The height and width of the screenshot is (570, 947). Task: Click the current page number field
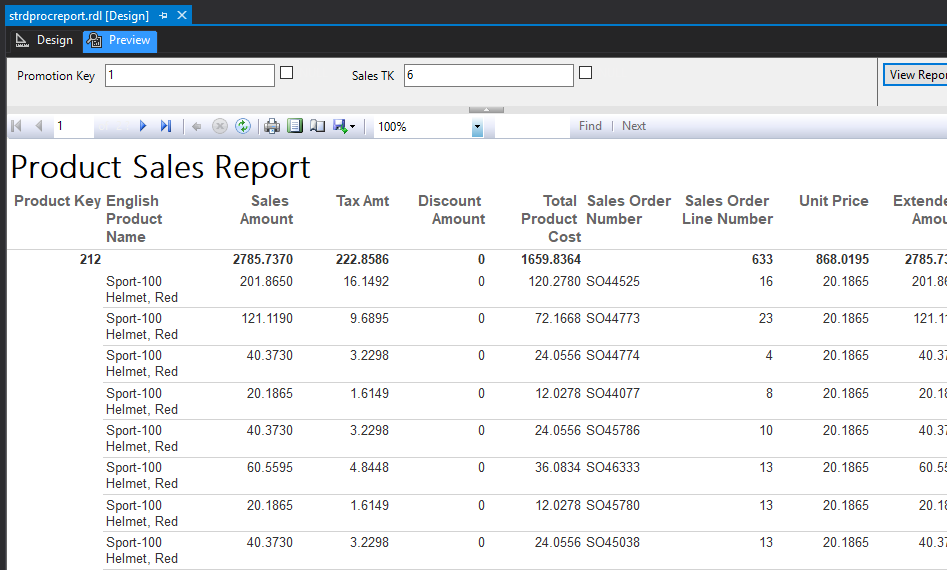pos(74,126)
